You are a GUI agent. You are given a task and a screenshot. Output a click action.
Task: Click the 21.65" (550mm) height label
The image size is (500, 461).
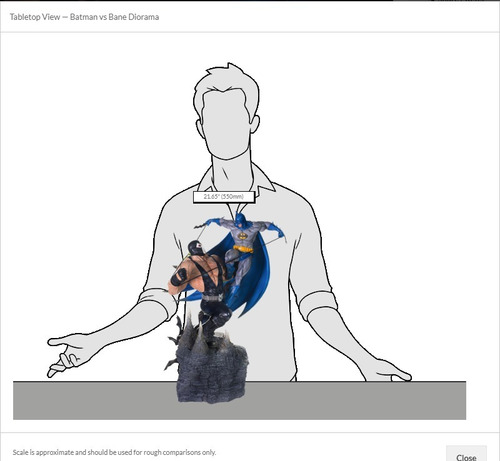pyautogui.click(x=224, y=197)
